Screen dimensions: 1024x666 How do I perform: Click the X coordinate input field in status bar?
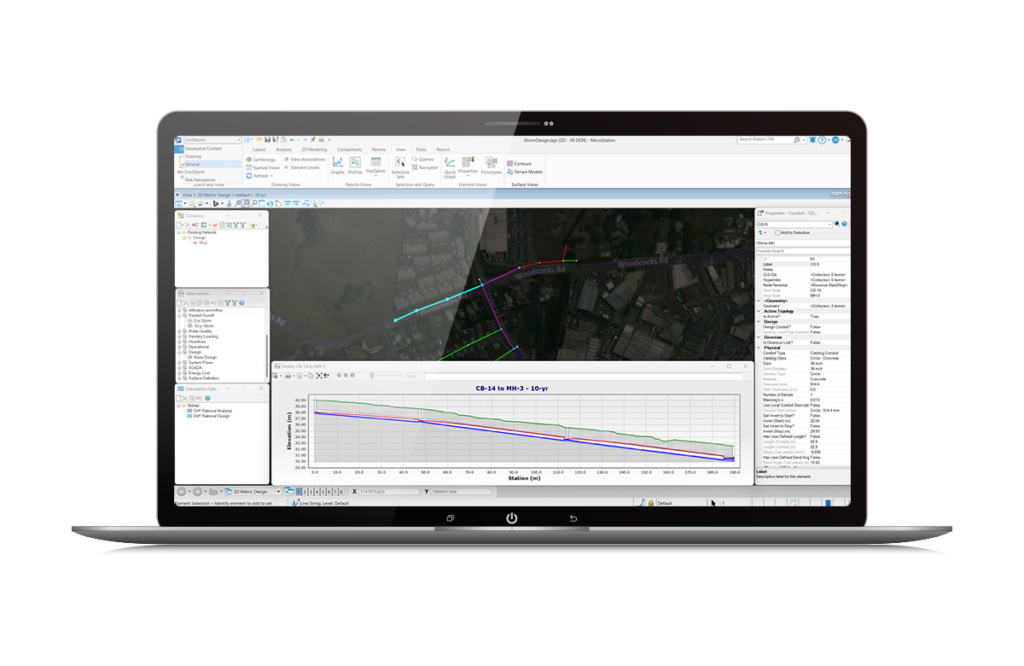point(390,491)
